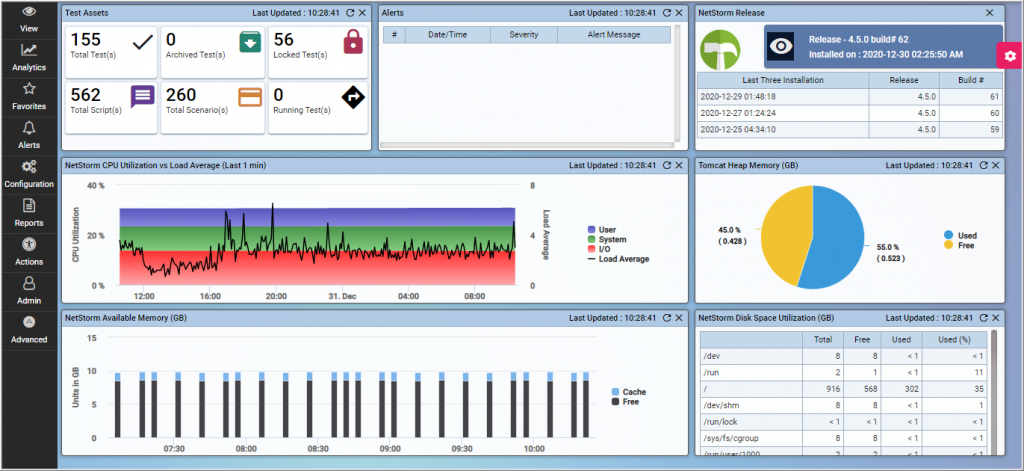The height and width of the screenshot is (471, 1024).
Task: Close the Tomcat Heap Memory widget
Action: tap(996, 165)
